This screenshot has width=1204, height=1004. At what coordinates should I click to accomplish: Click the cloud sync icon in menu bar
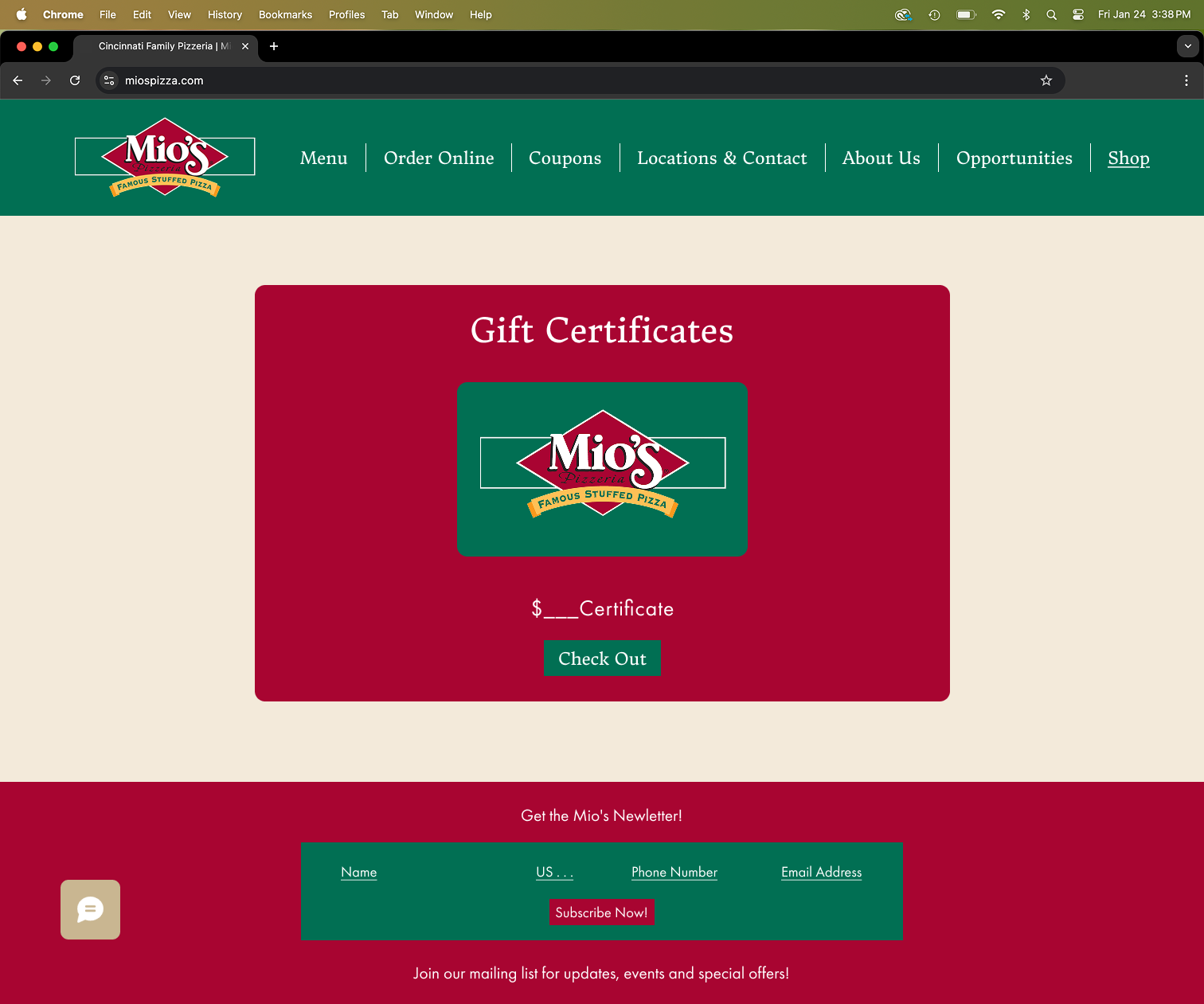point(903,14)
